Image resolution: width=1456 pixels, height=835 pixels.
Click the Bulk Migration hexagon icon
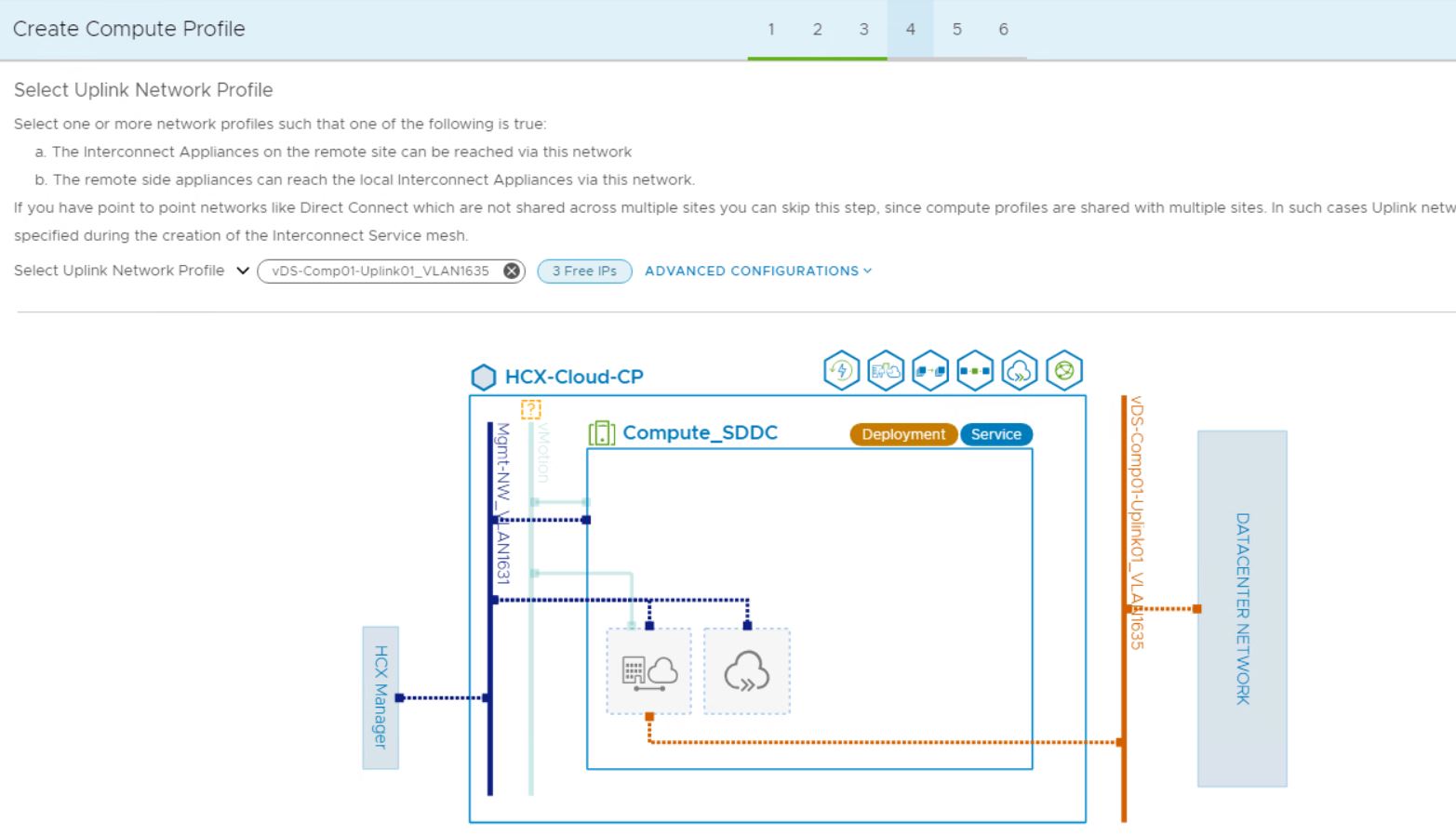(930, 371)
